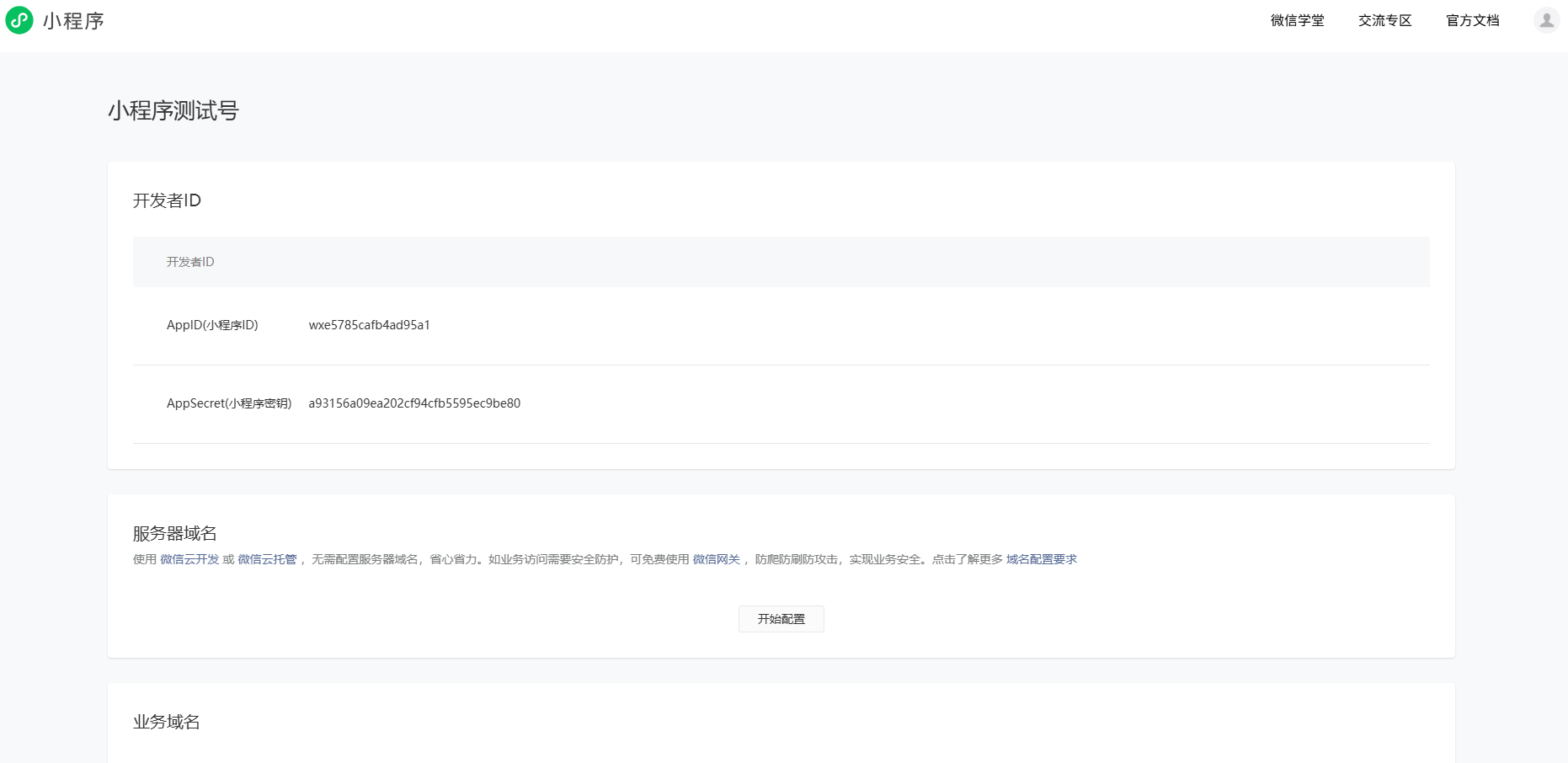
Task: Open 官方文档 in the top navigation
Action: point(1472,20)
